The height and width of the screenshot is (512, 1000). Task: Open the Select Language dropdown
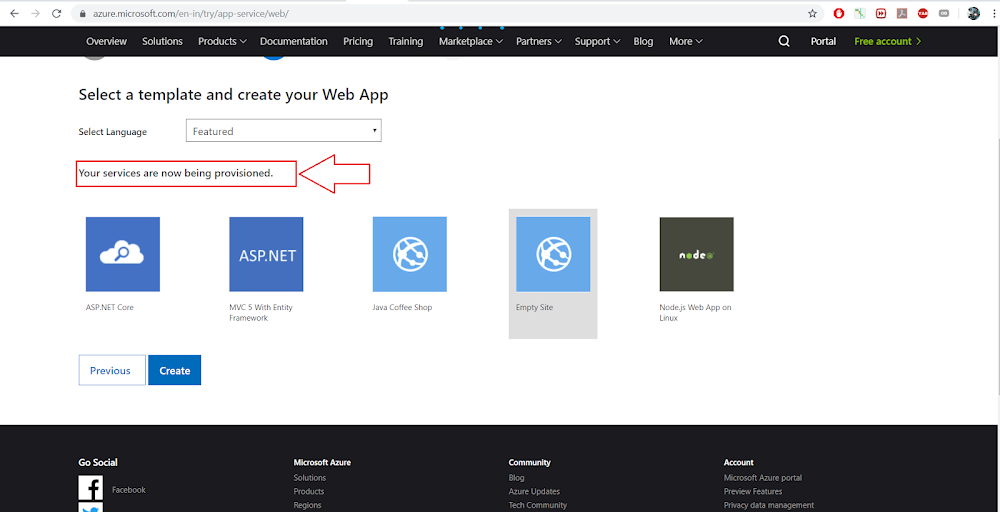pos(284,131)
